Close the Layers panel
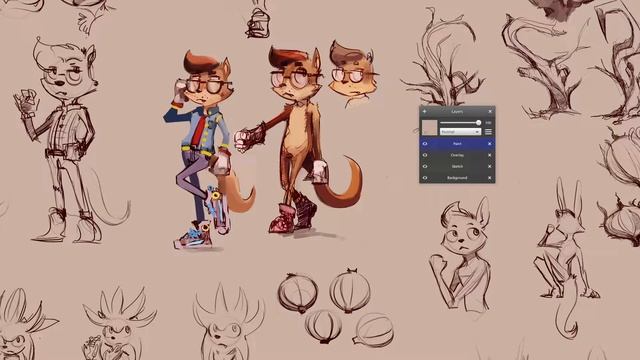The width and height of the screenshot is (640, 360). click(x=490, y=111)
